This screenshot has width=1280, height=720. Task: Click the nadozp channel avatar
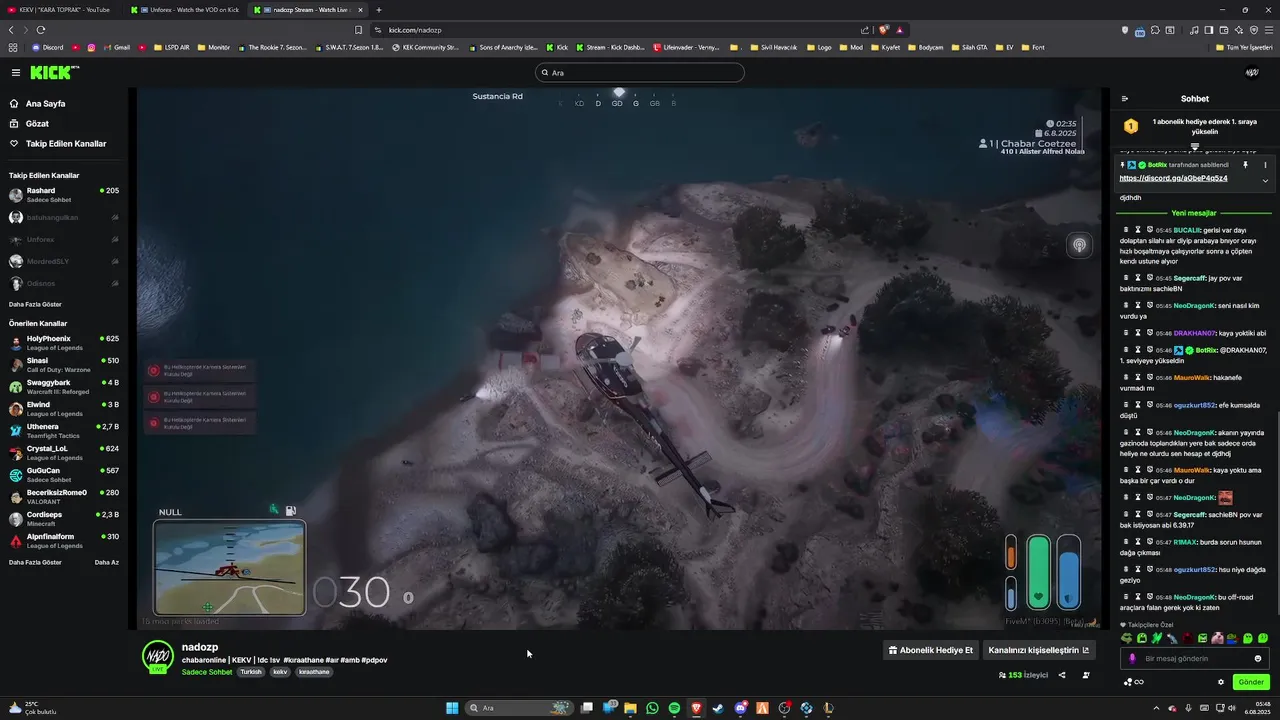tap(157, 657)
